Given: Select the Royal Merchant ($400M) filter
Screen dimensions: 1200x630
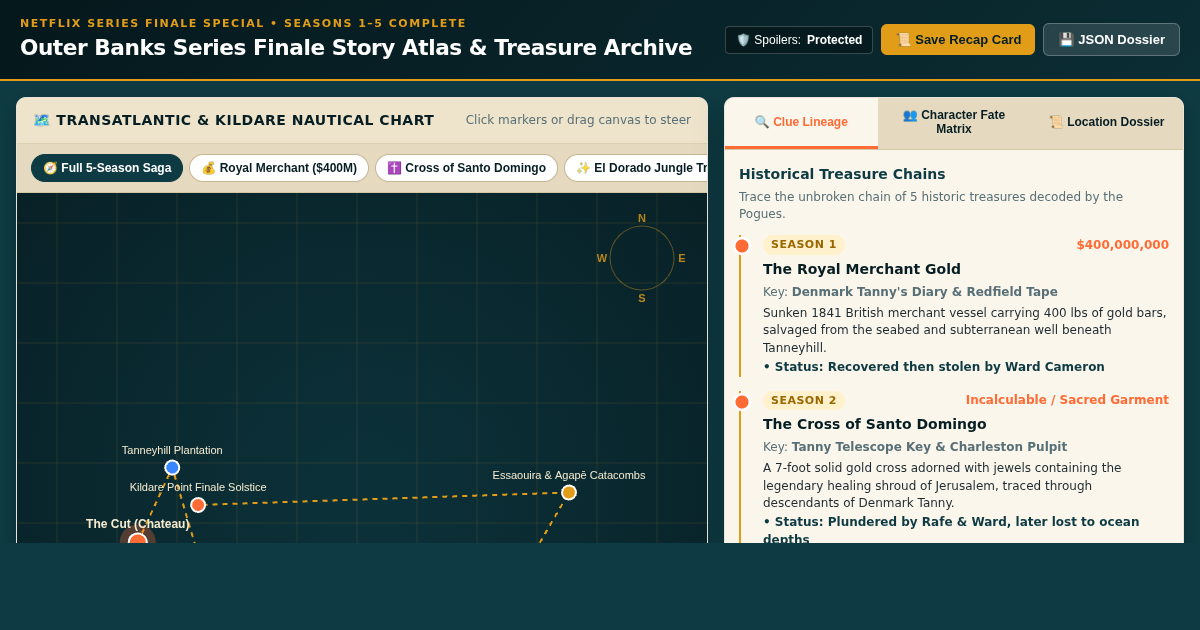Looking at the screenshot, I should (279, 168).
